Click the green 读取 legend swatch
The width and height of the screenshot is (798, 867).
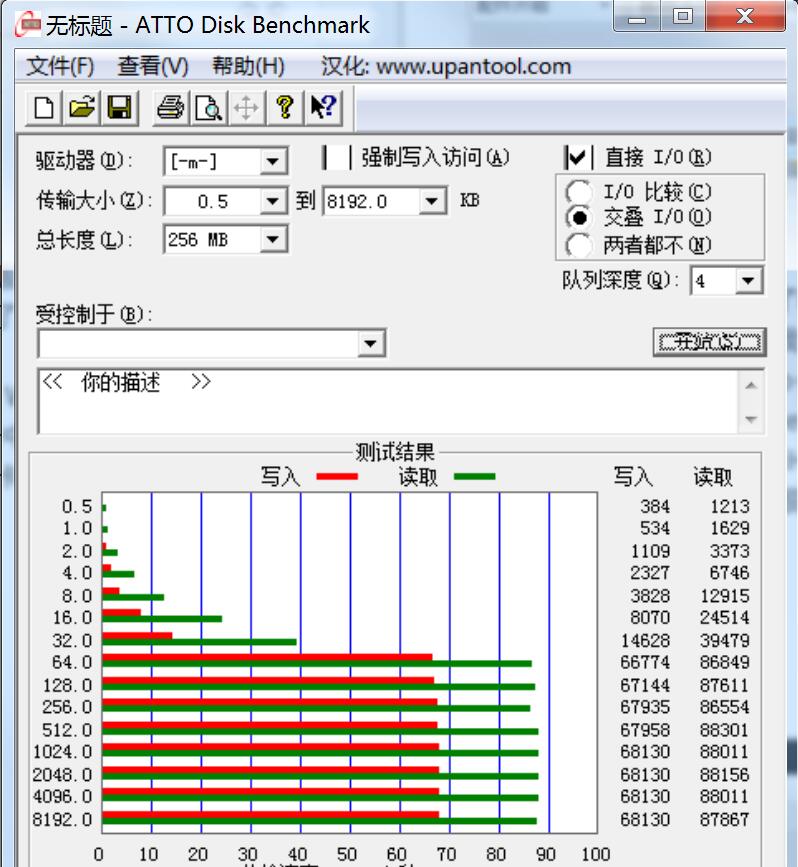[474, 477]
